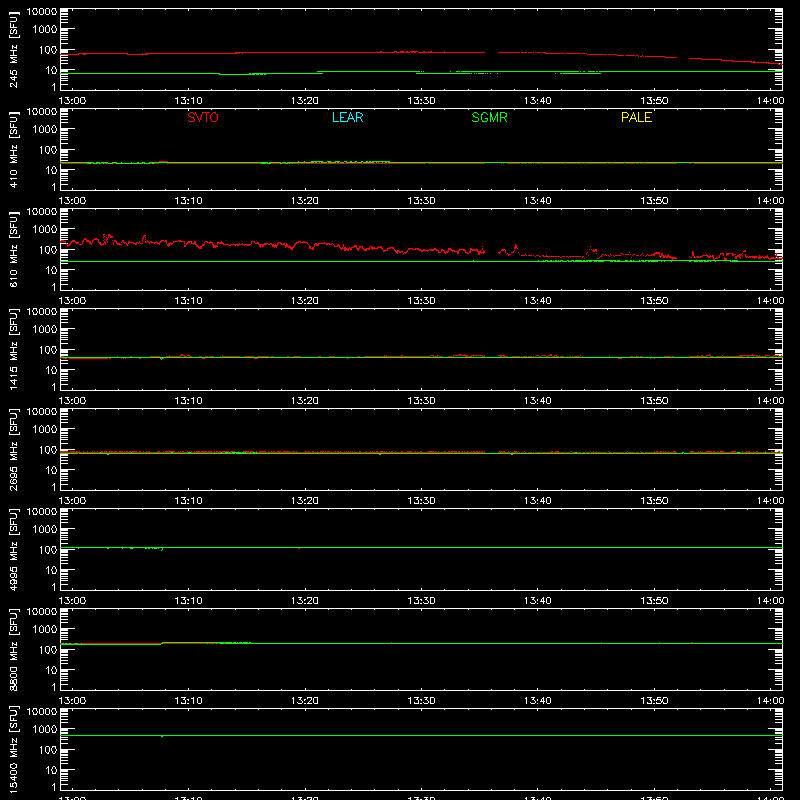
Task: Click 13:50 tick label under 410 MHz plot
Action: tap(654, 201)
